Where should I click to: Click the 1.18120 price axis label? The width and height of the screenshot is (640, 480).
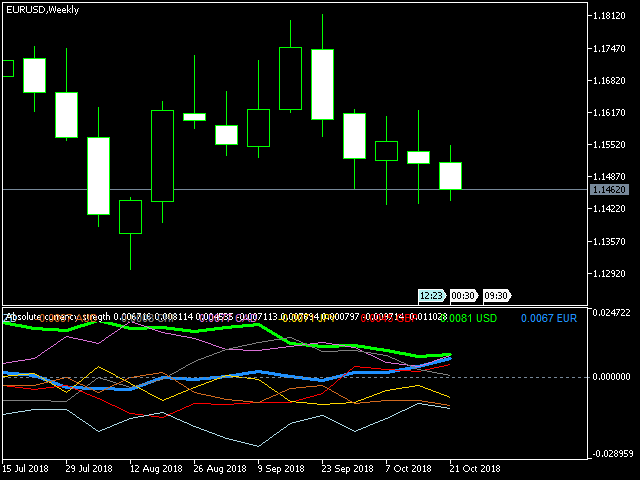(610, 16)
